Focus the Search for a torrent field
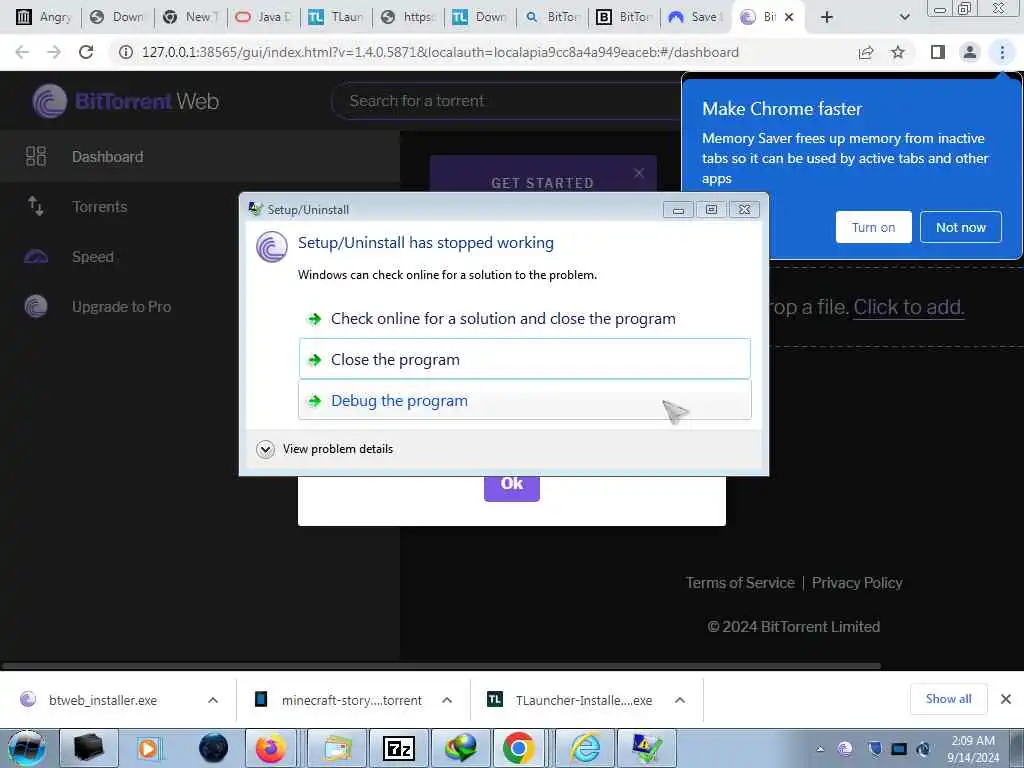 [x=506, y=101]
